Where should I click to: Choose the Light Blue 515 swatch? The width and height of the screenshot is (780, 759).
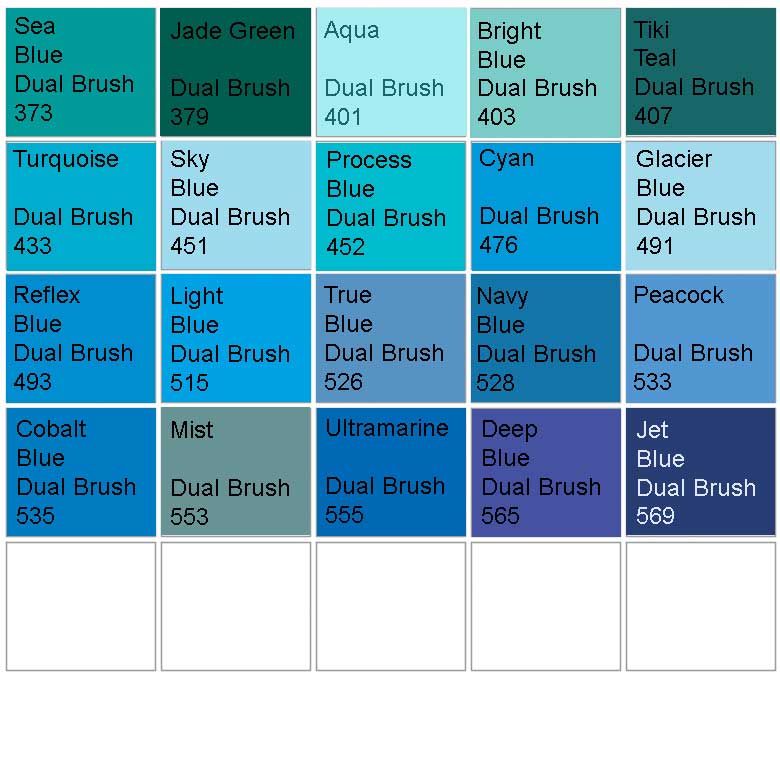click(x=236, y=339)
